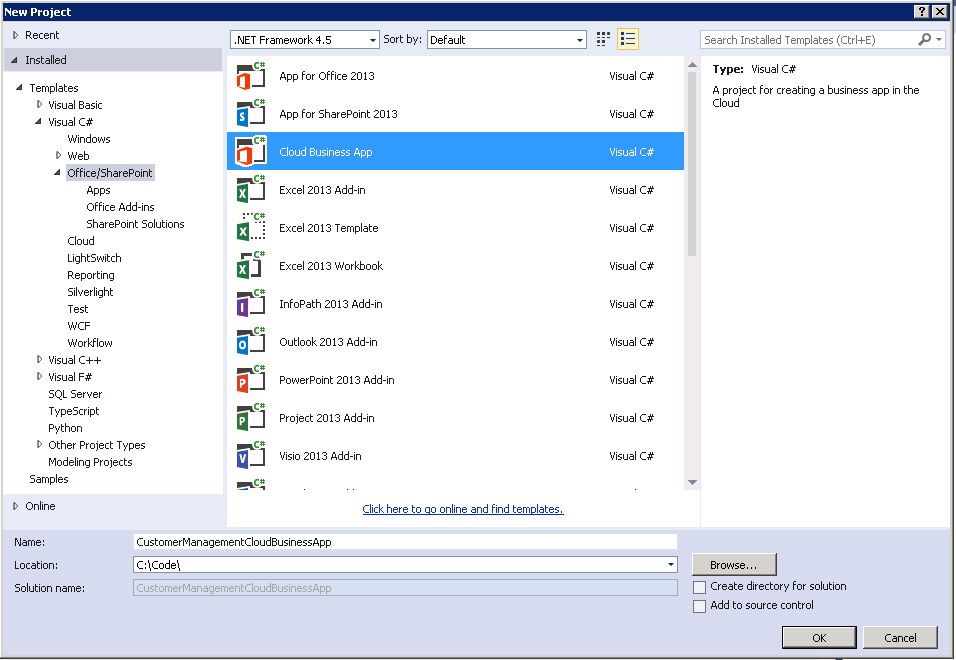The image size is (956, 660).
Task: Expand the Recent section
Action: pyautogui.click(x=16, y=35)
